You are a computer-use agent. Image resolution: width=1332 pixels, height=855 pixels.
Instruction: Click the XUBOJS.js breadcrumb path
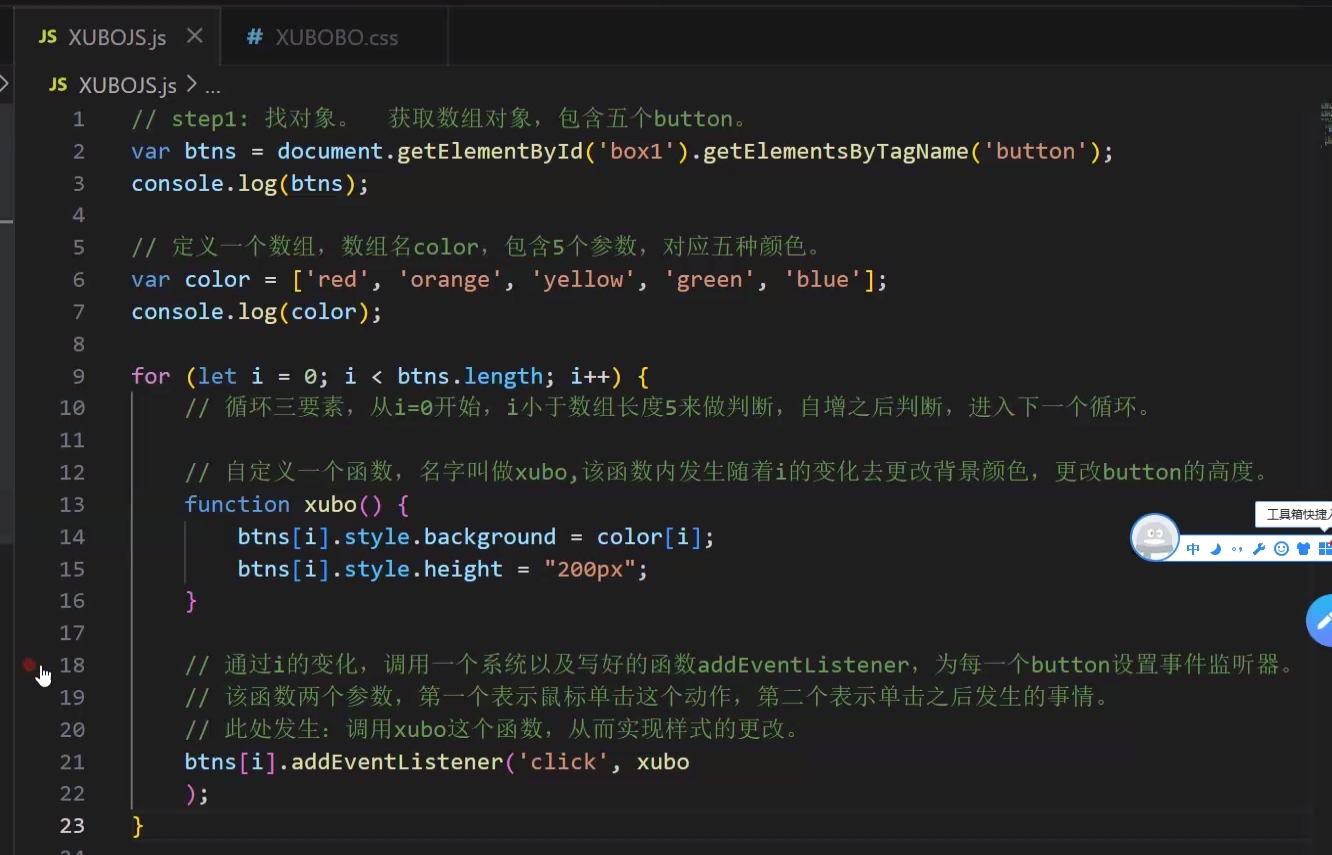(x=127, y=85)
